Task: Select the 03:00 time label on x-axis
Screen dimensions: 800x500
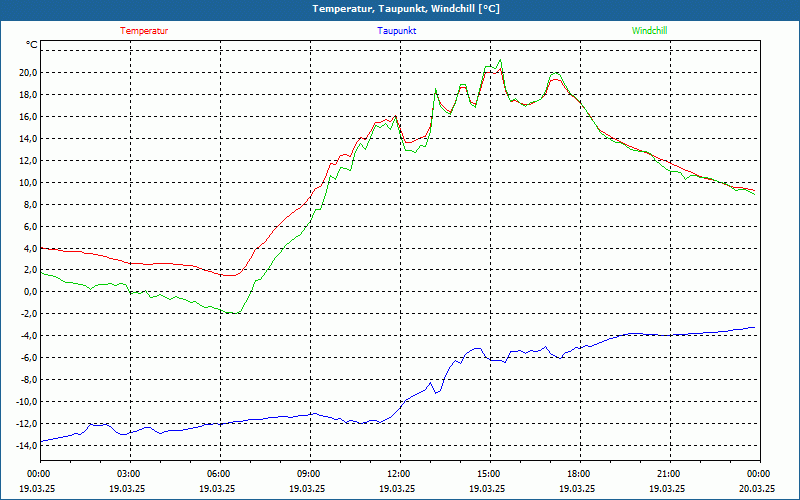Action: (129, 474)
